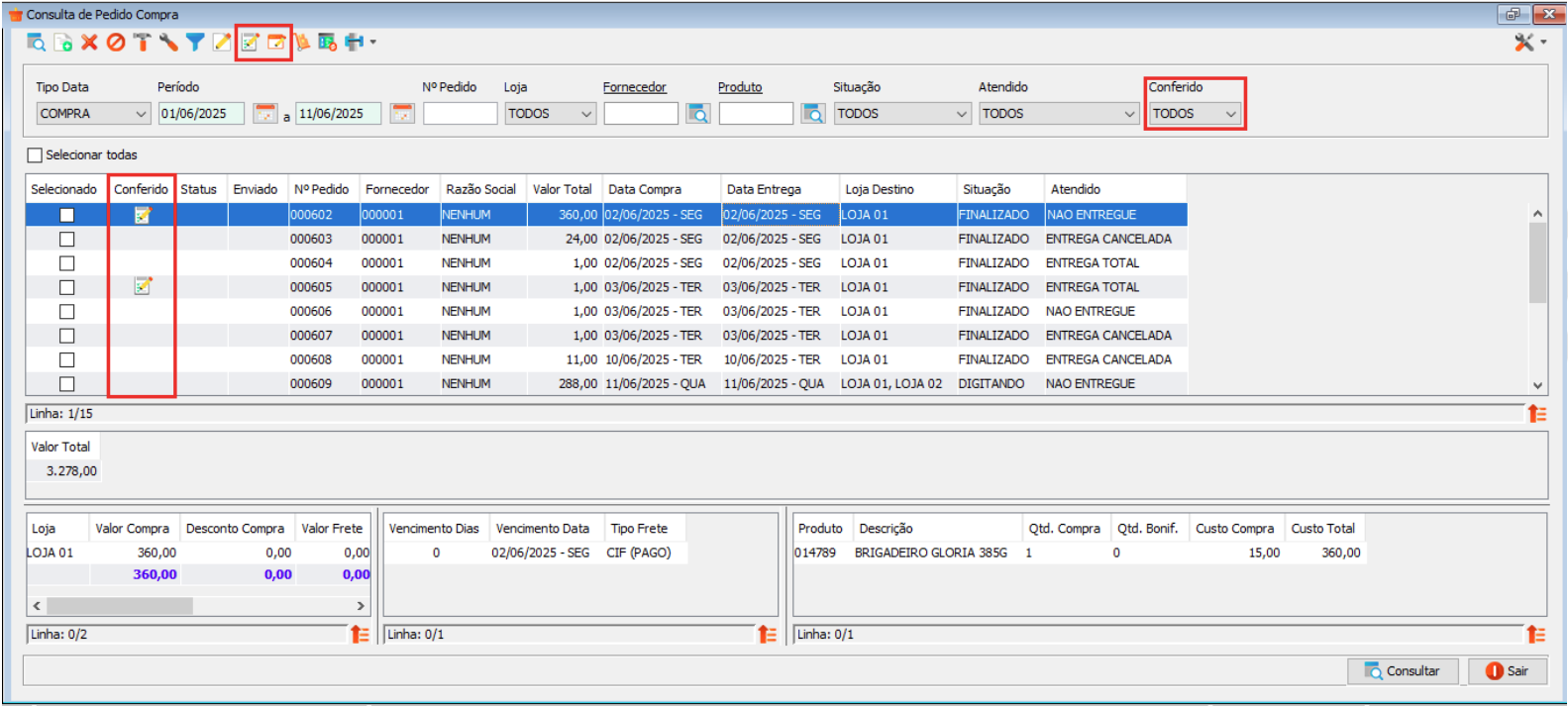Sort by the Valor Total column header

[562, 189]
